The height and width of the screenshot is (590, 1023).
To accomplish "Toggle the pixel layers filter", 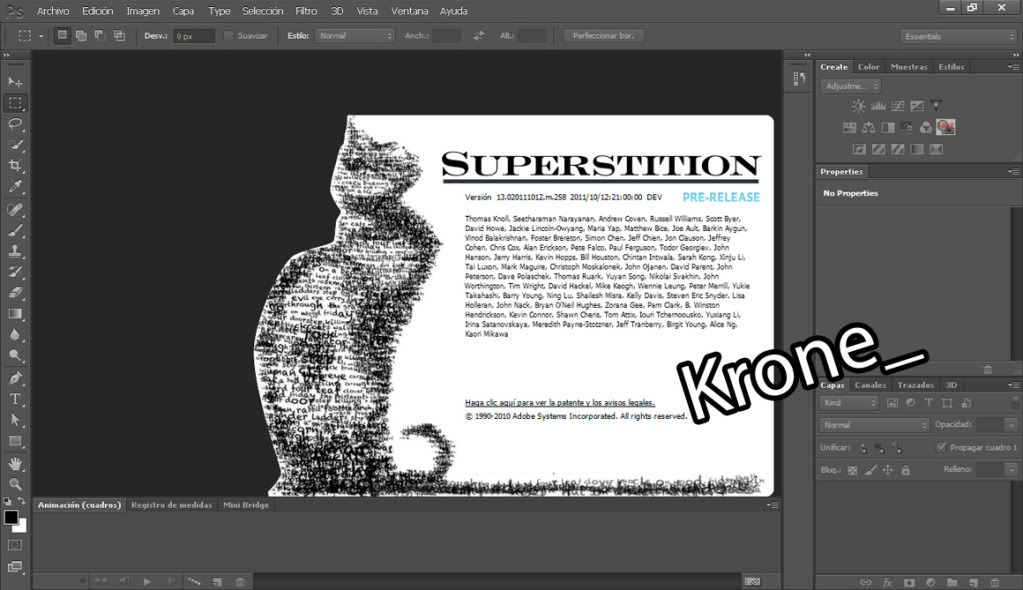I will [x=892, y=403].
